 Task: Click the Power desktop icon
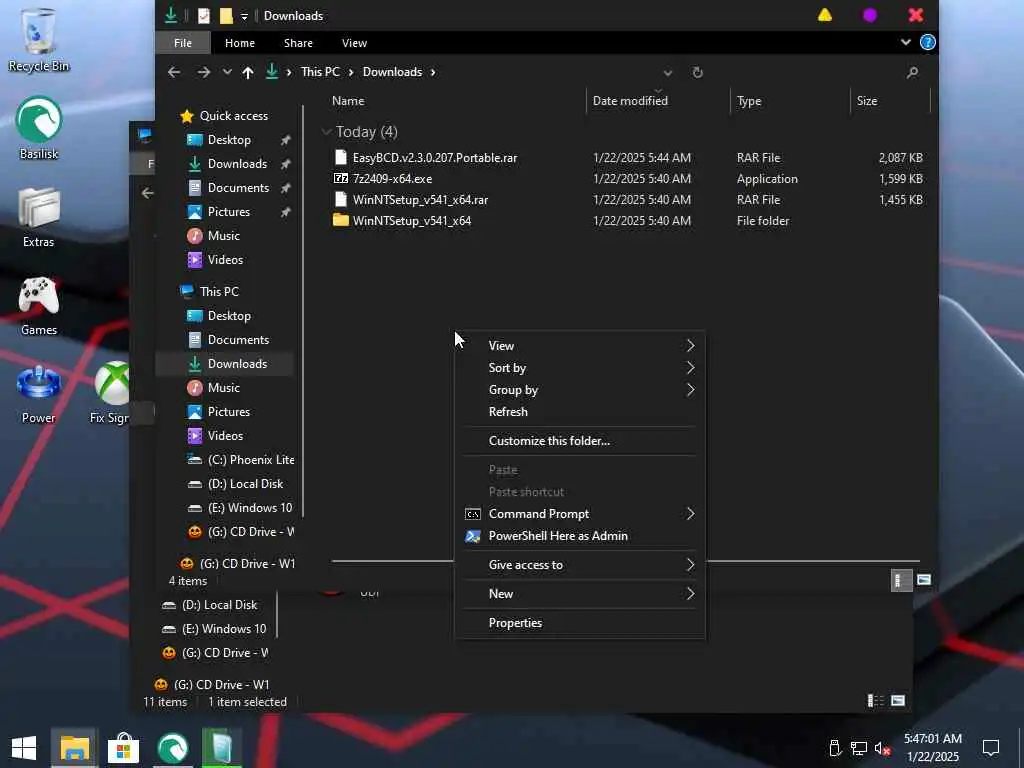coord(39,394)
